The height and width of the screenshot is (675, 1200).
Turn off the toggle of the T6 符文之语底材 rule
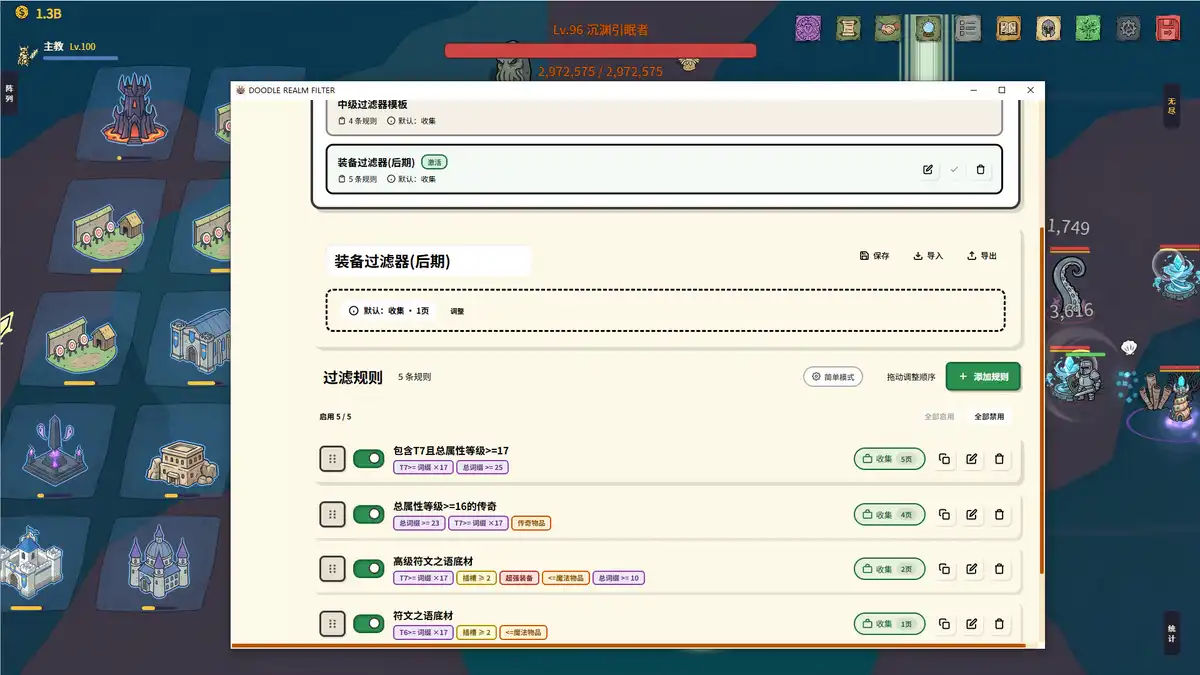(369, 624)
